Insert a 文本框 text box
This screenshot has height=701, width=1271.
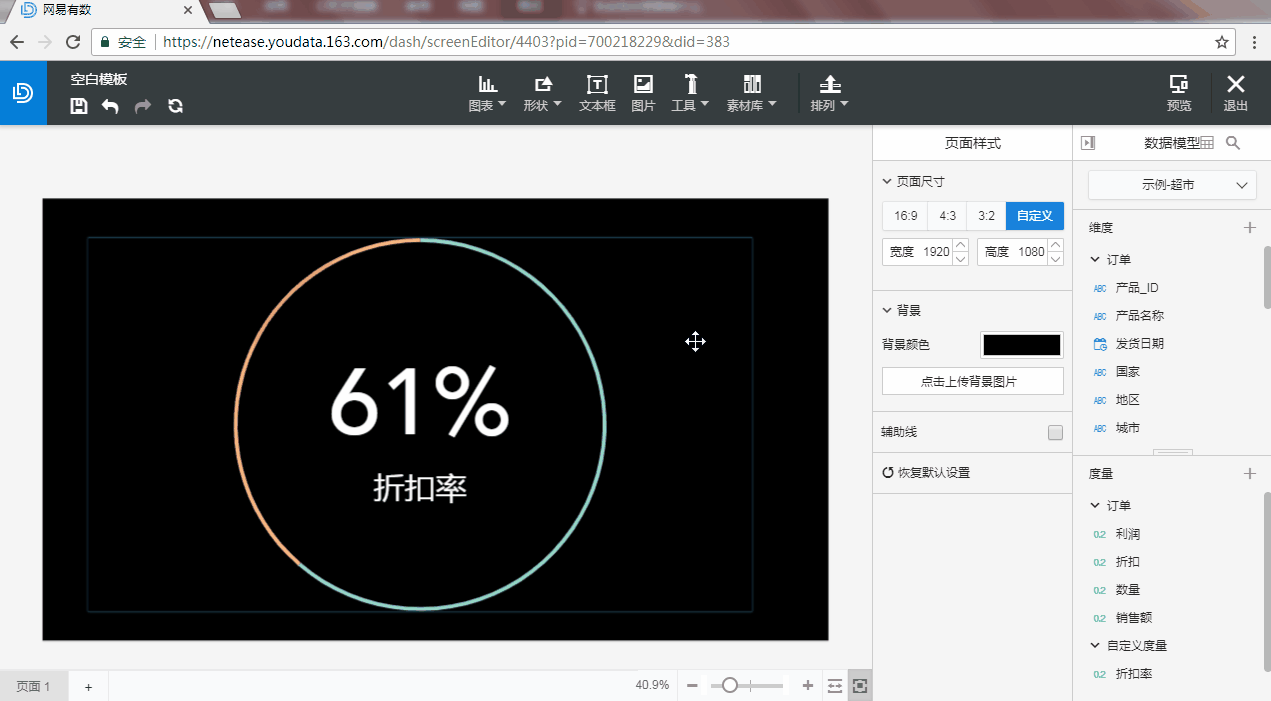point(597,93)
